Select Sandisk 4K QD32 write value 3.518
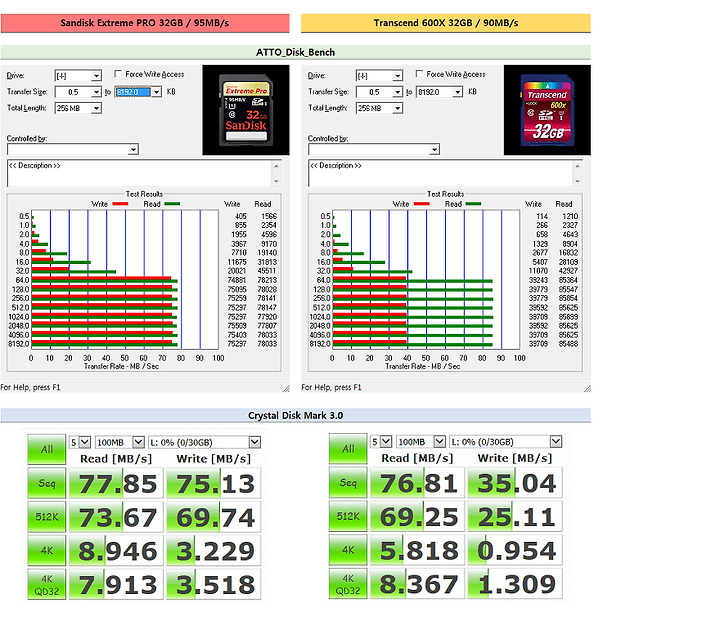 214,585
